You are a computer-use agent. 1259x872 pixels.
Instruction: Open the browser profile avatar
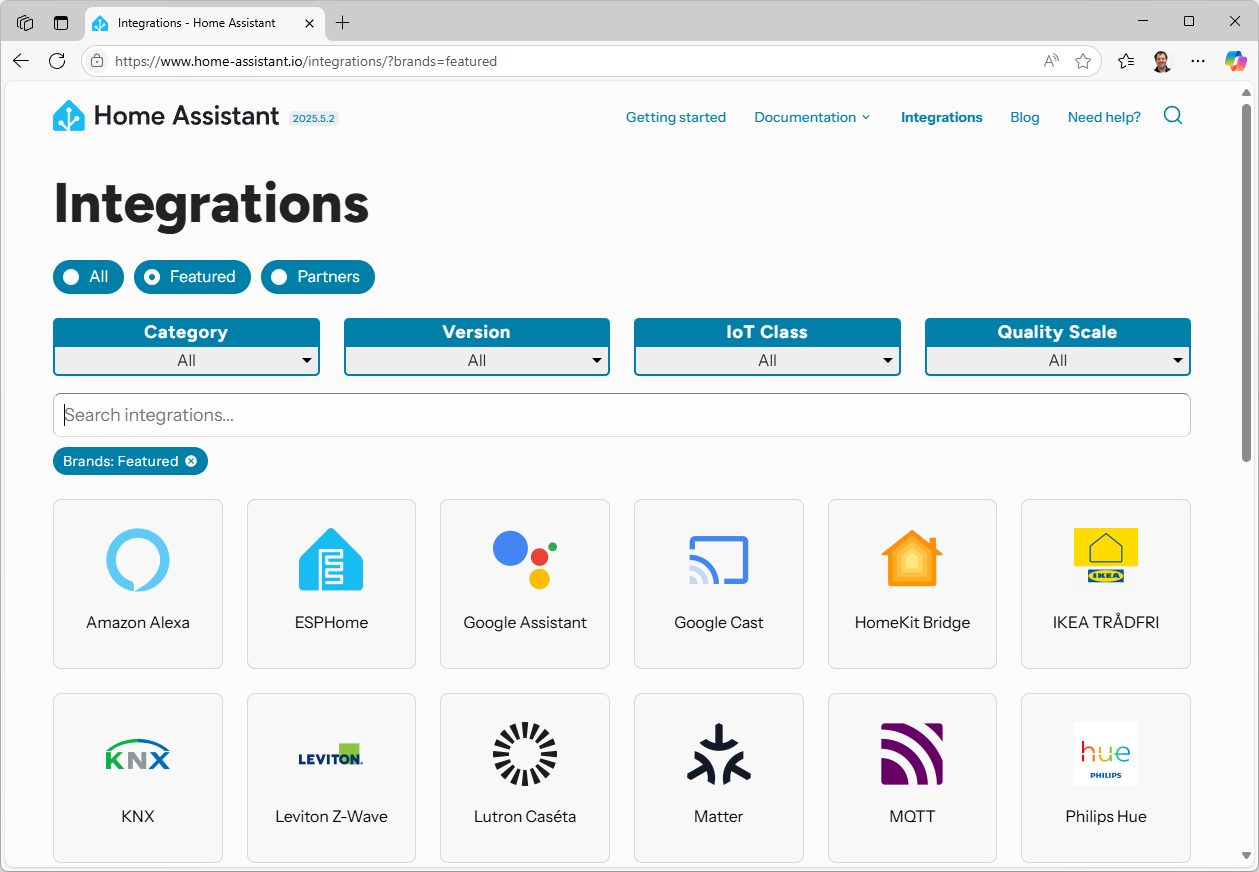(1161, 61)
